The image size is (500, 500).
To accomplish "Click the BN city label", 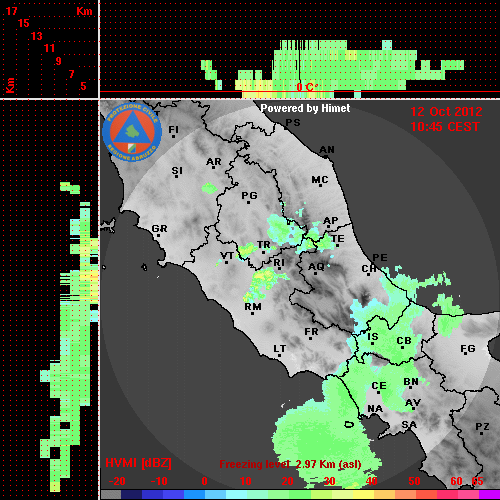I will pos(411,382).
